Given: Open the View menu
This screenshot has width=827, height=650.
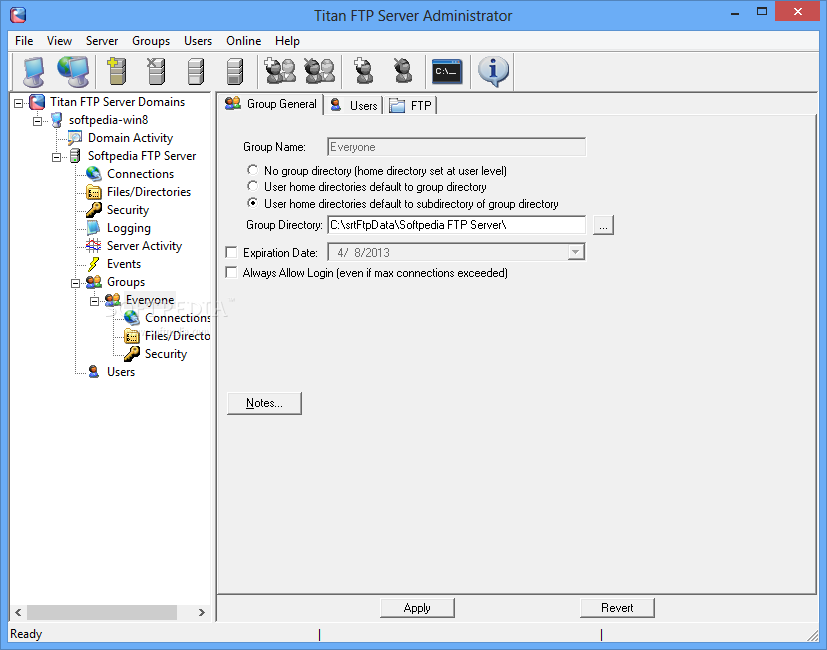Looking at the screenshot, I should [59, 41].
